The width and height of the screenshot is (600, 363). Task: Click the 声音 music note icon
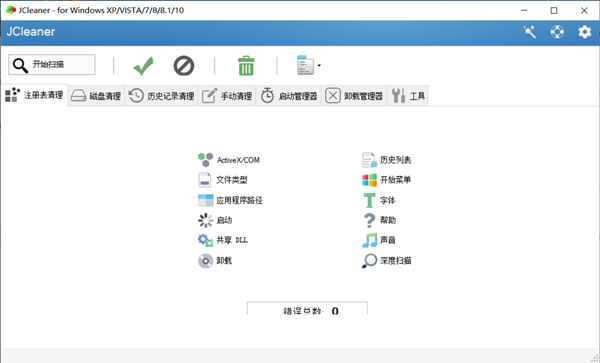click(369, 240)
